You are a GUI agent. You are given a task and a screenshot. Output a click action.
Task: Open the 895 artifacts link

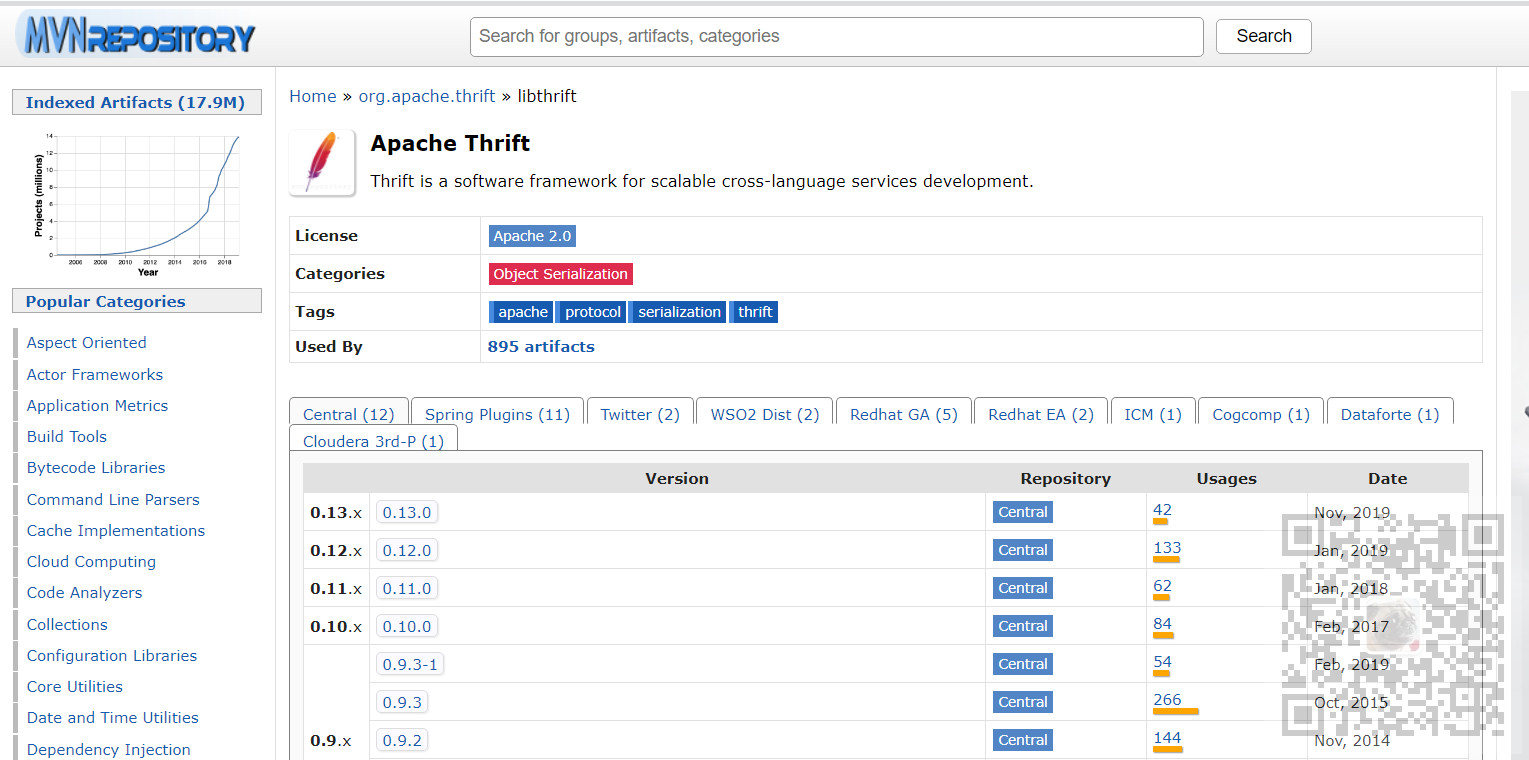541,347
